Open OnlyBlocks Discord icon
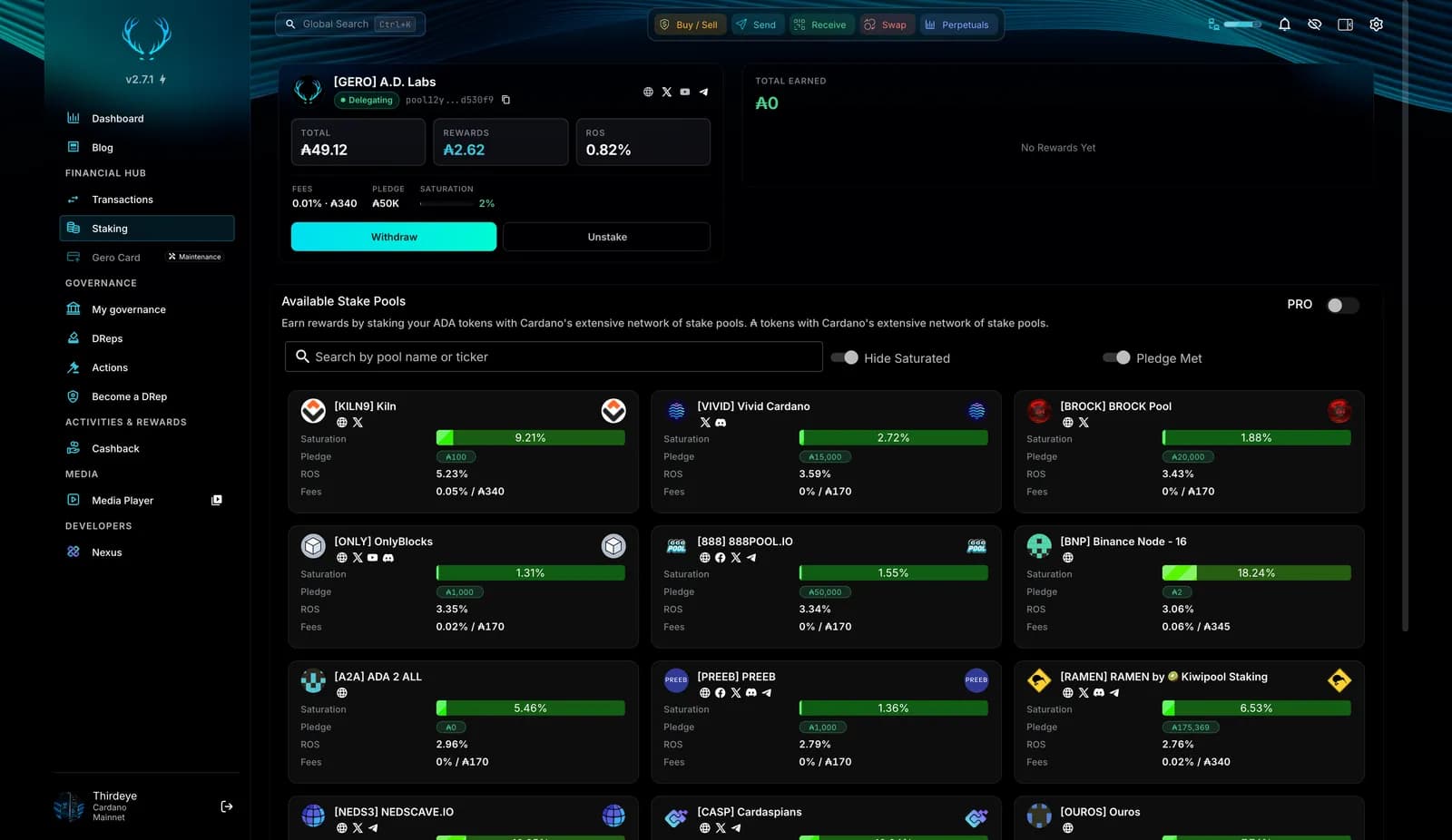The width and height of the screenshot is (1452, 840). point(388,558)
